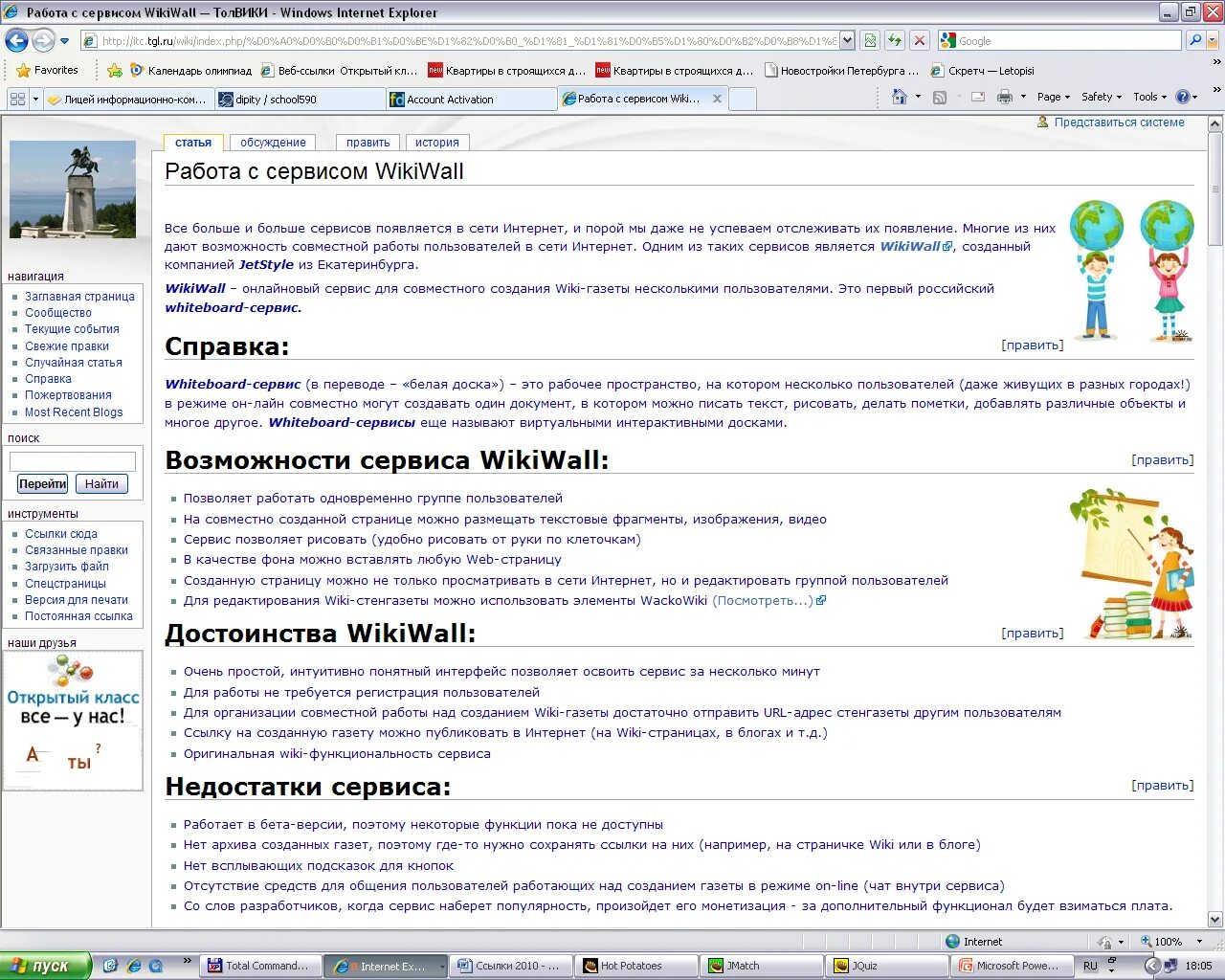
Task: Open the search provider dropdown arrow
Action: (1213, 40)
